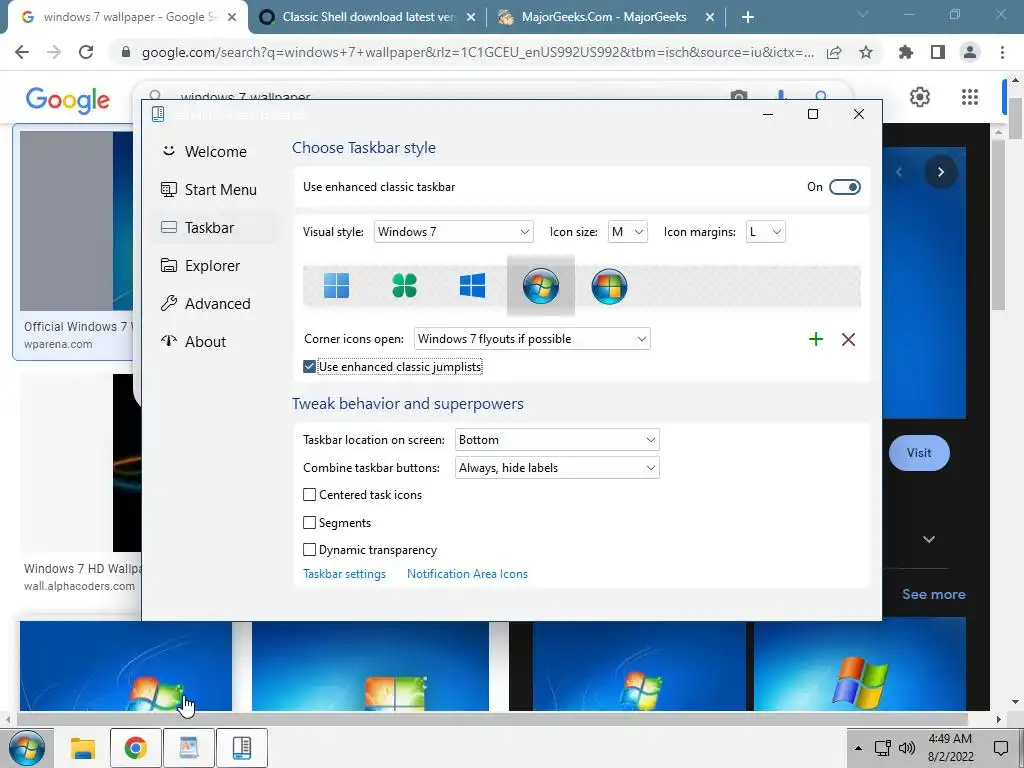Switch to MajorGeeks.Com tab
The image size is (1024, 768).
tap(604, 17)
